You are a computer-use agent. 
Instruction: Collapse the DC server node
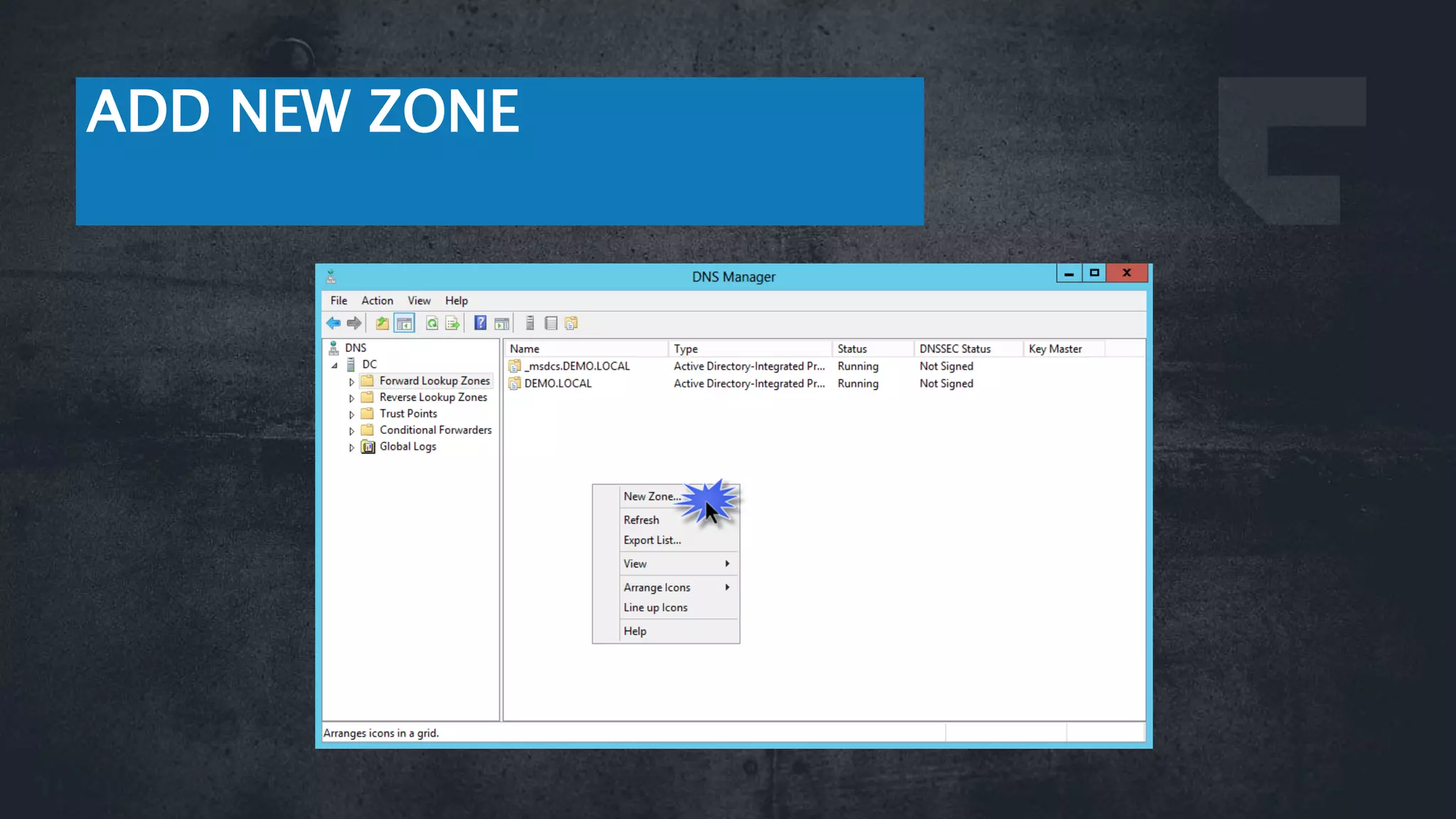tap(334, 365)
